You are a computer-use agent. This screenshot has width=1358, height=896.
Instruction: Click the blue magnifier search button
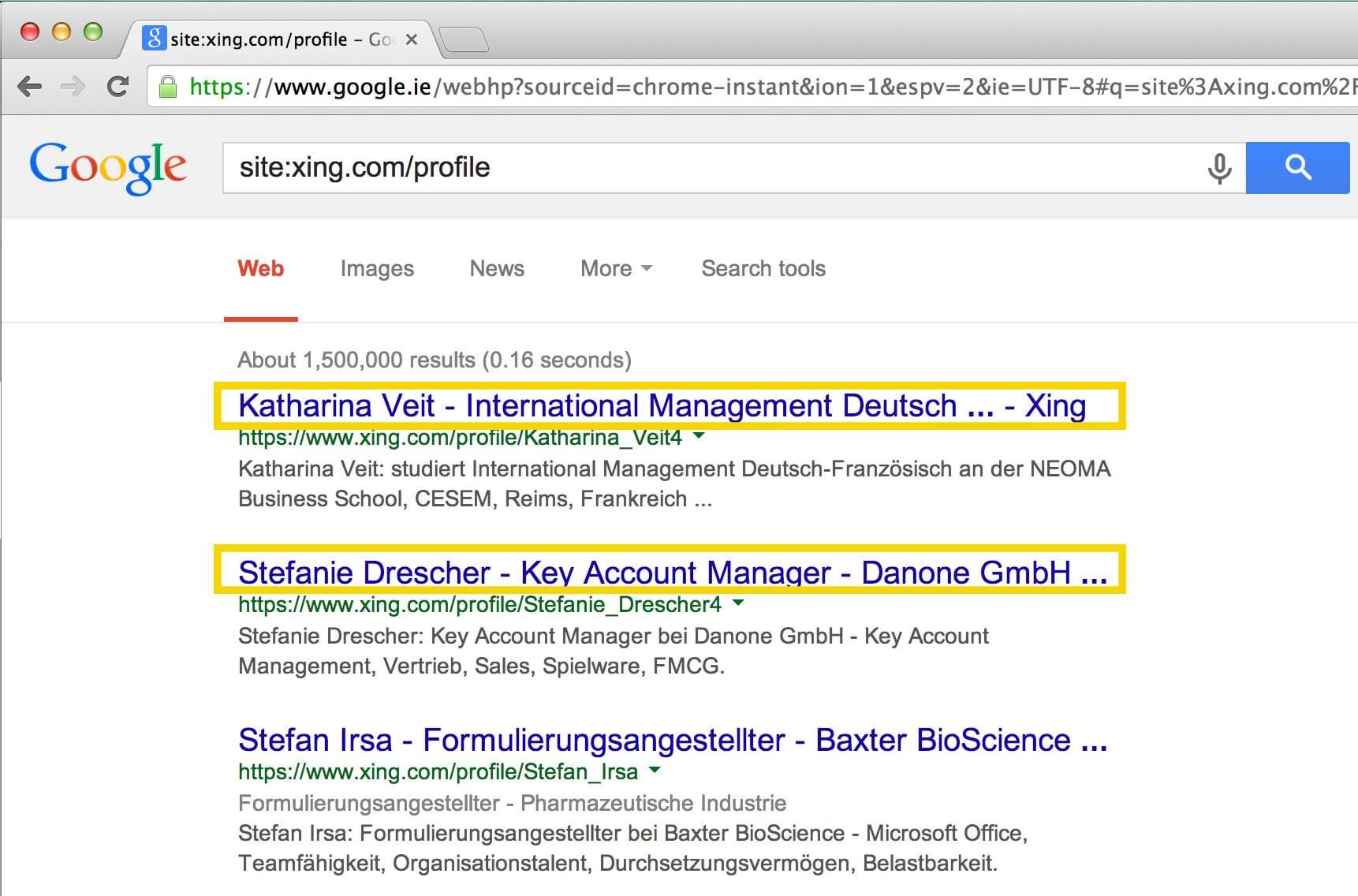pos(1298,167)
